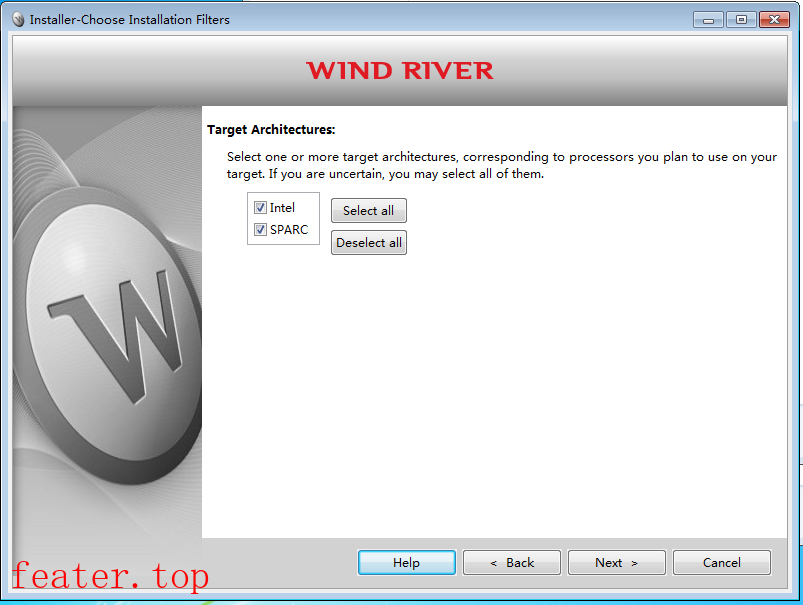Click the WIND RIVER logo banner
The image size is (803, 605).
click(x=399, y=71)
